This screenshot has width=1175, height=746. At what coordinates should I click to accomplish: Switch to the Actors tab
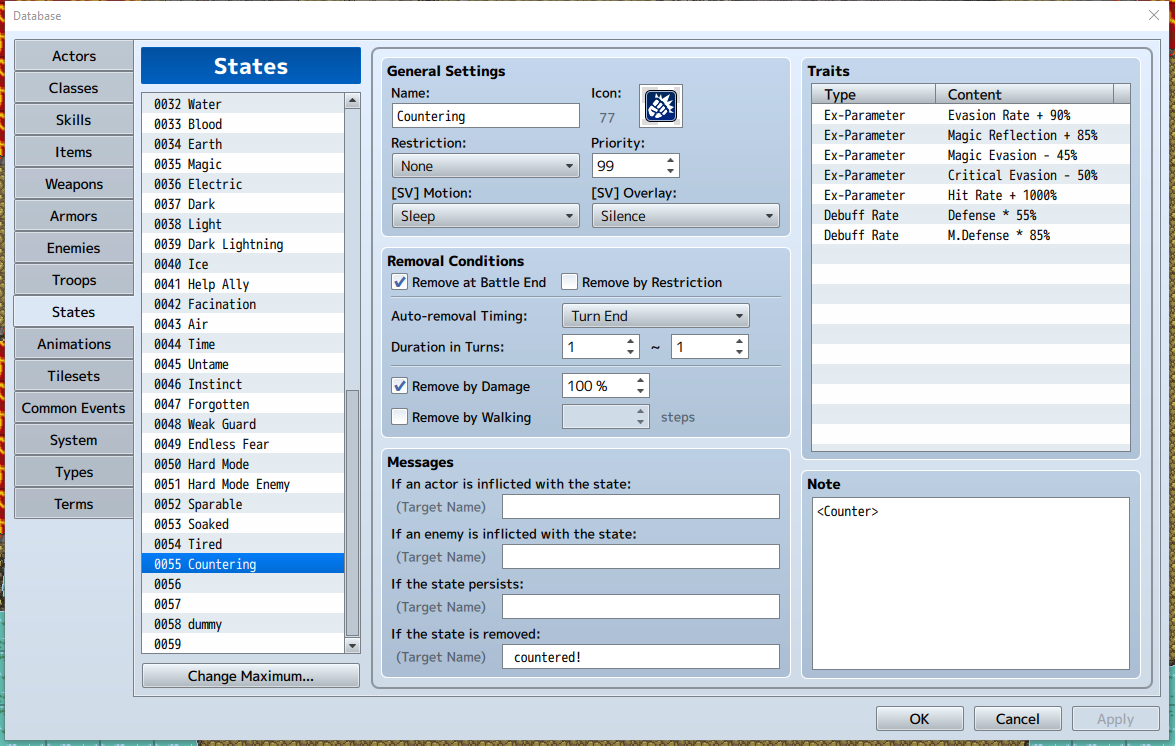coord(73,56)
